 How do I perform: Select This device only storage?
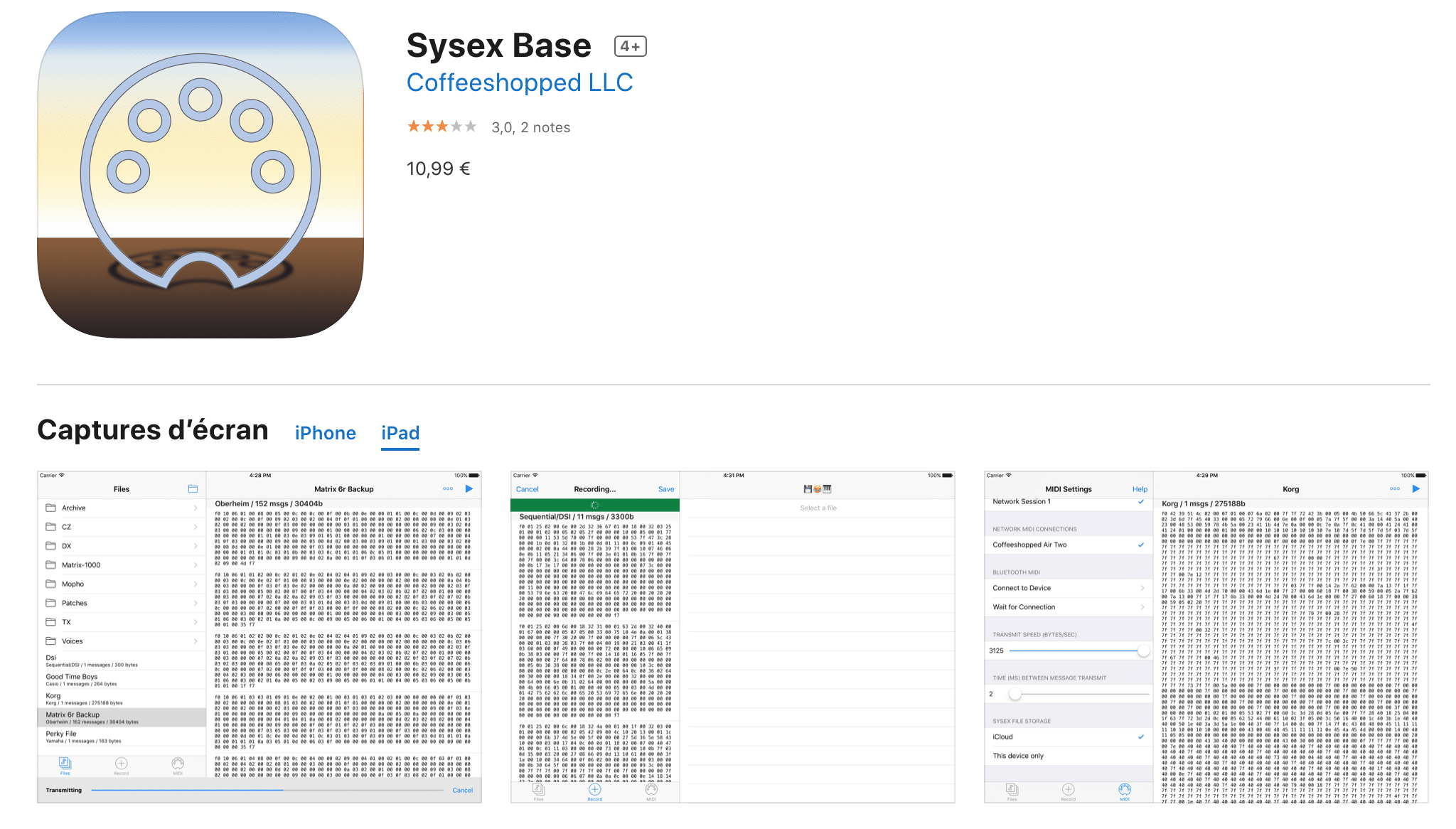[x=1069, y=756]
